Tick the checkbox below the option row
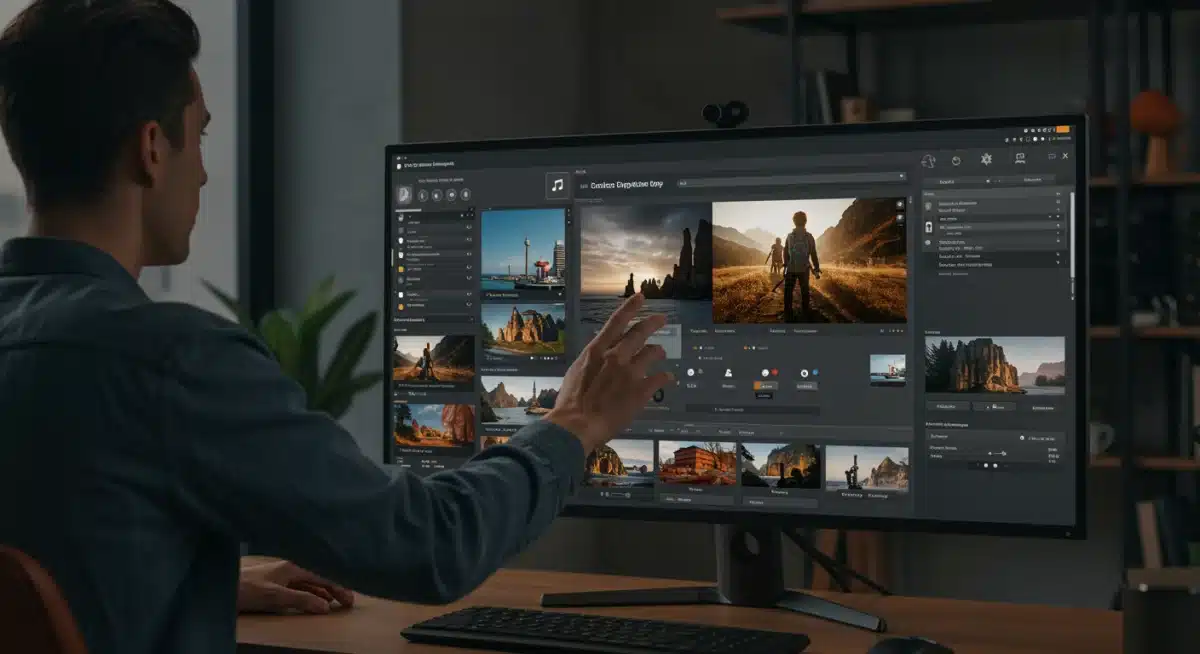The height and width of the screenshot is (654, 1200). coord(700,357)
